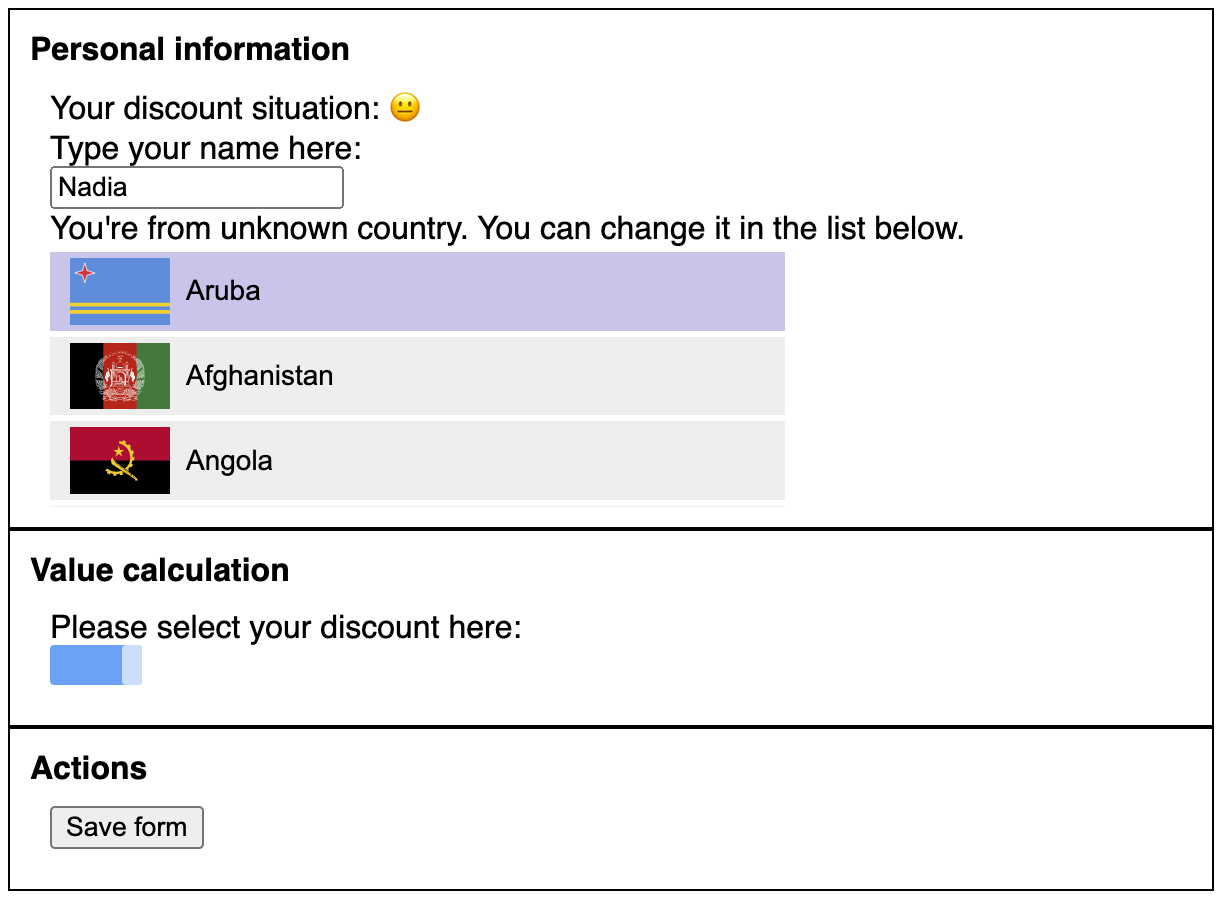Click the Personal information heading
This screenshot has height=902, width=1222.
click(190, 49)
